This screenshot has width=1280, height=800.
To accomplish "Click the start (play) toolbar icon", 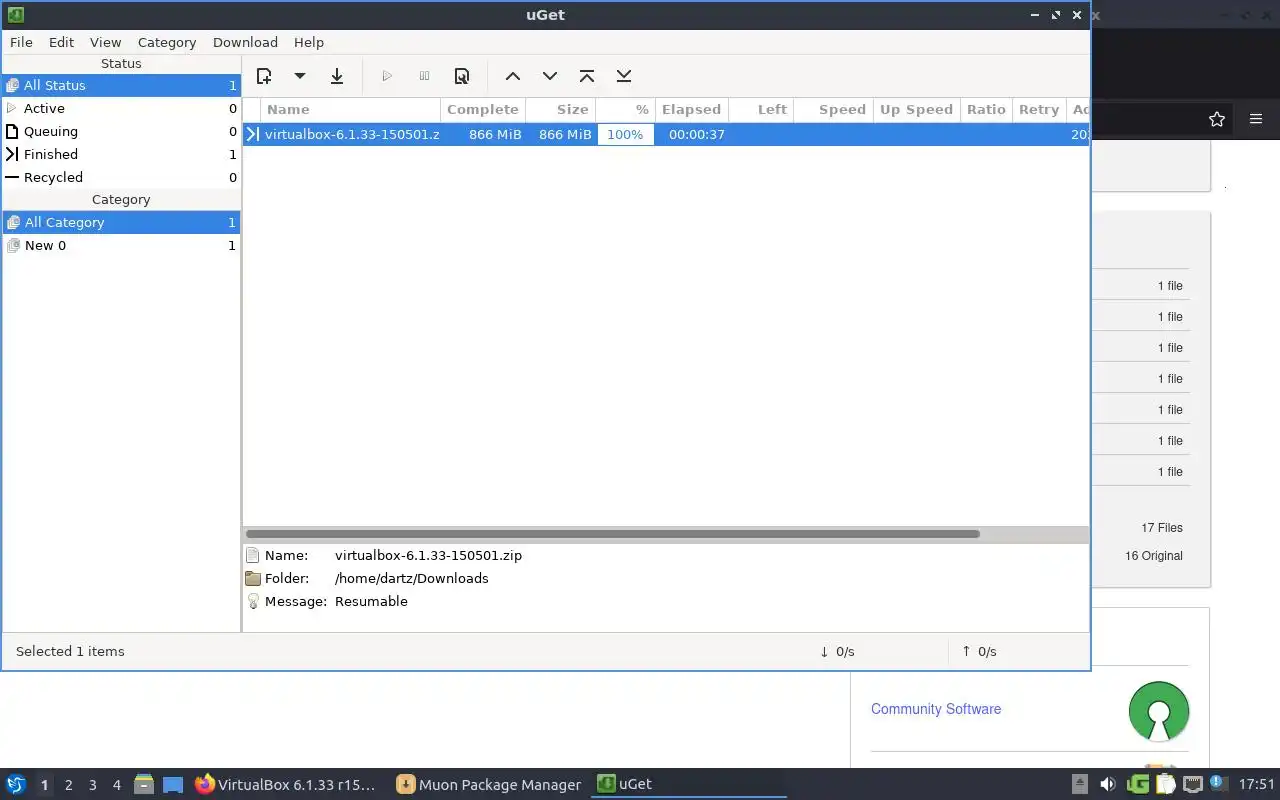I will click(387, 76).
